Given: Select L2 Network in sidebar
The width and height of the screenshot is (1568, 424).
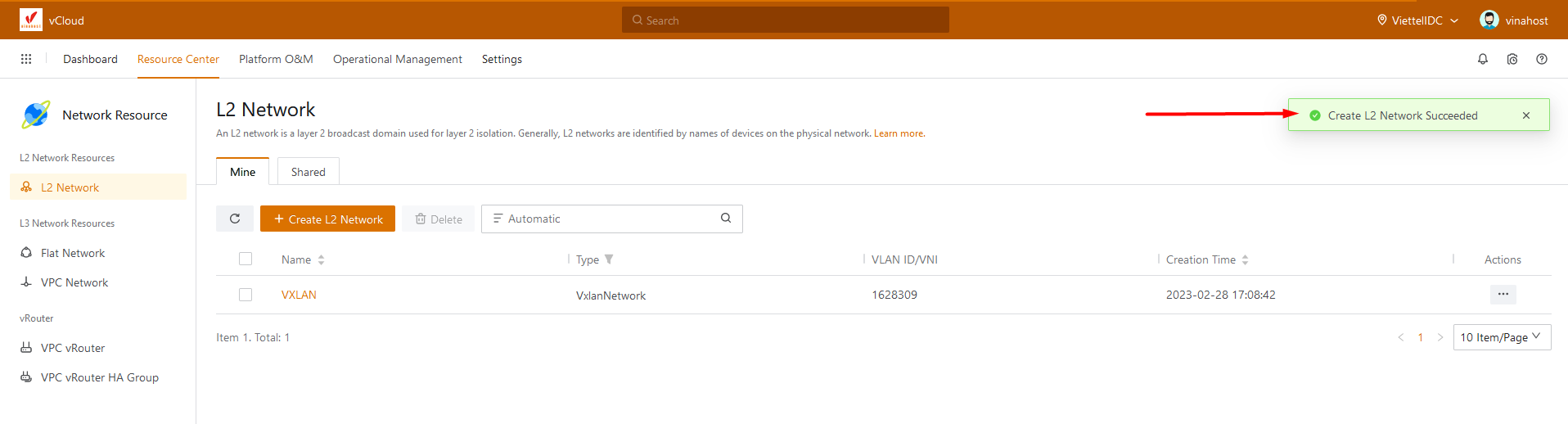Looking at the screenshot, I should coord(98,187).
